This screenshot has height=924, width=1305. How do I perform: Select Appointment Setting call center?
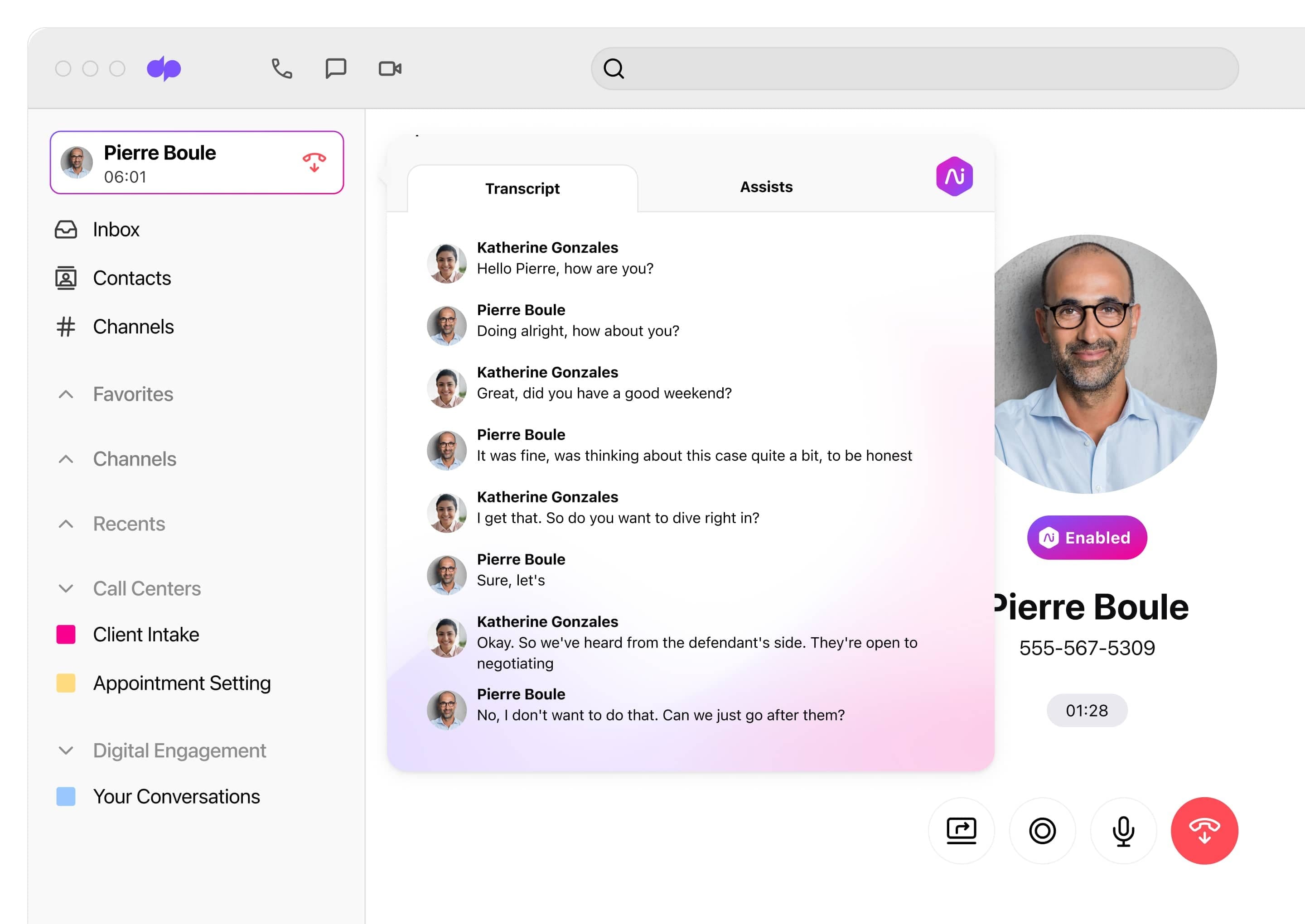point(181,683)
